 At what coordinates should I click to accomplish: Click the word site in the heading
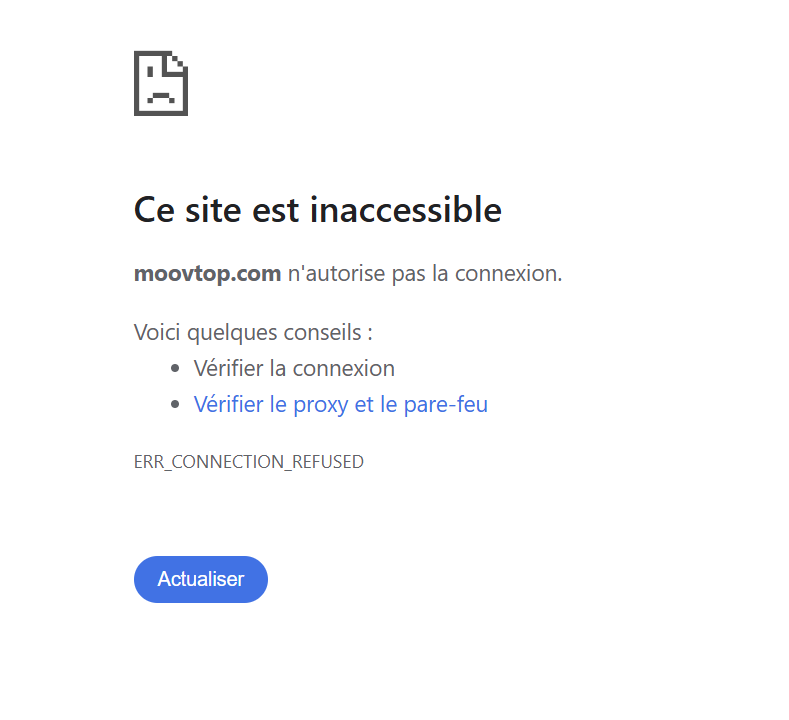[x=213, y=210]
